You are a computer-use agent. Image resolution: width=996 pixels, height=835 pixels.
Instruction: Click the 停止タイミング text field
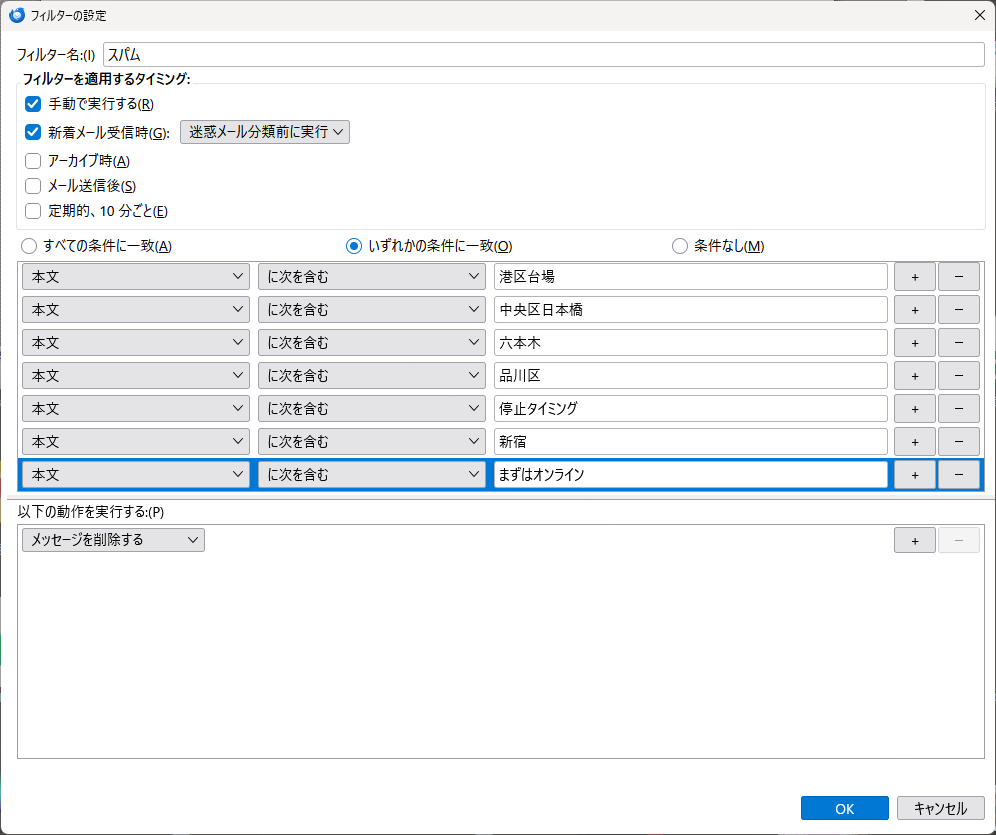point(690,409)
